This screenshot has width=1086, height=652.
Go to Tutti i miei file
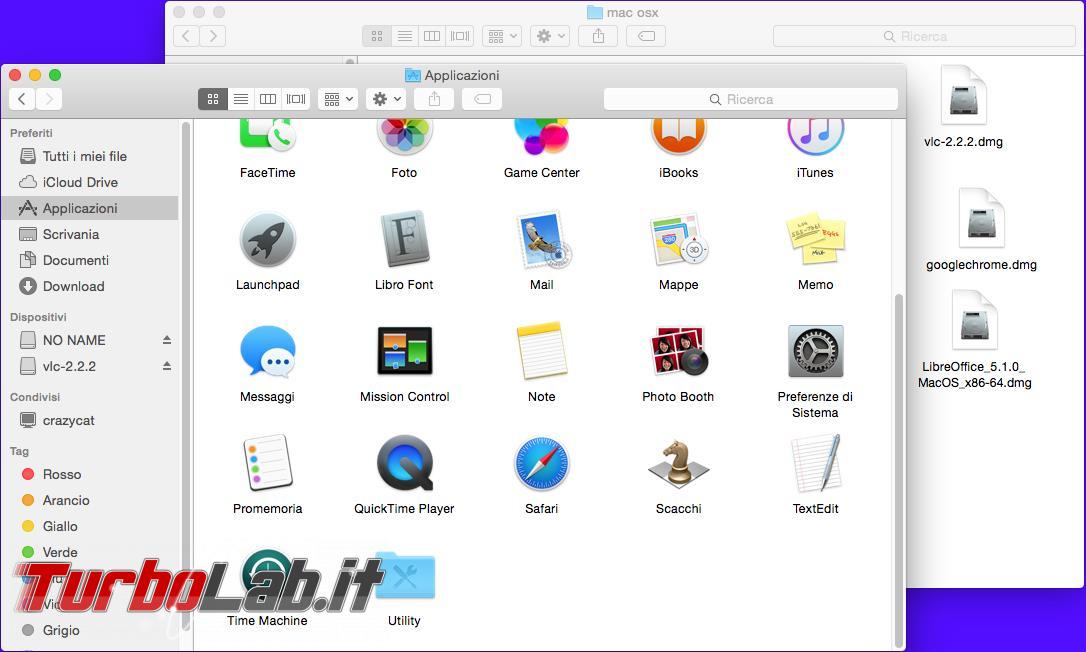[x=90, y=157]
